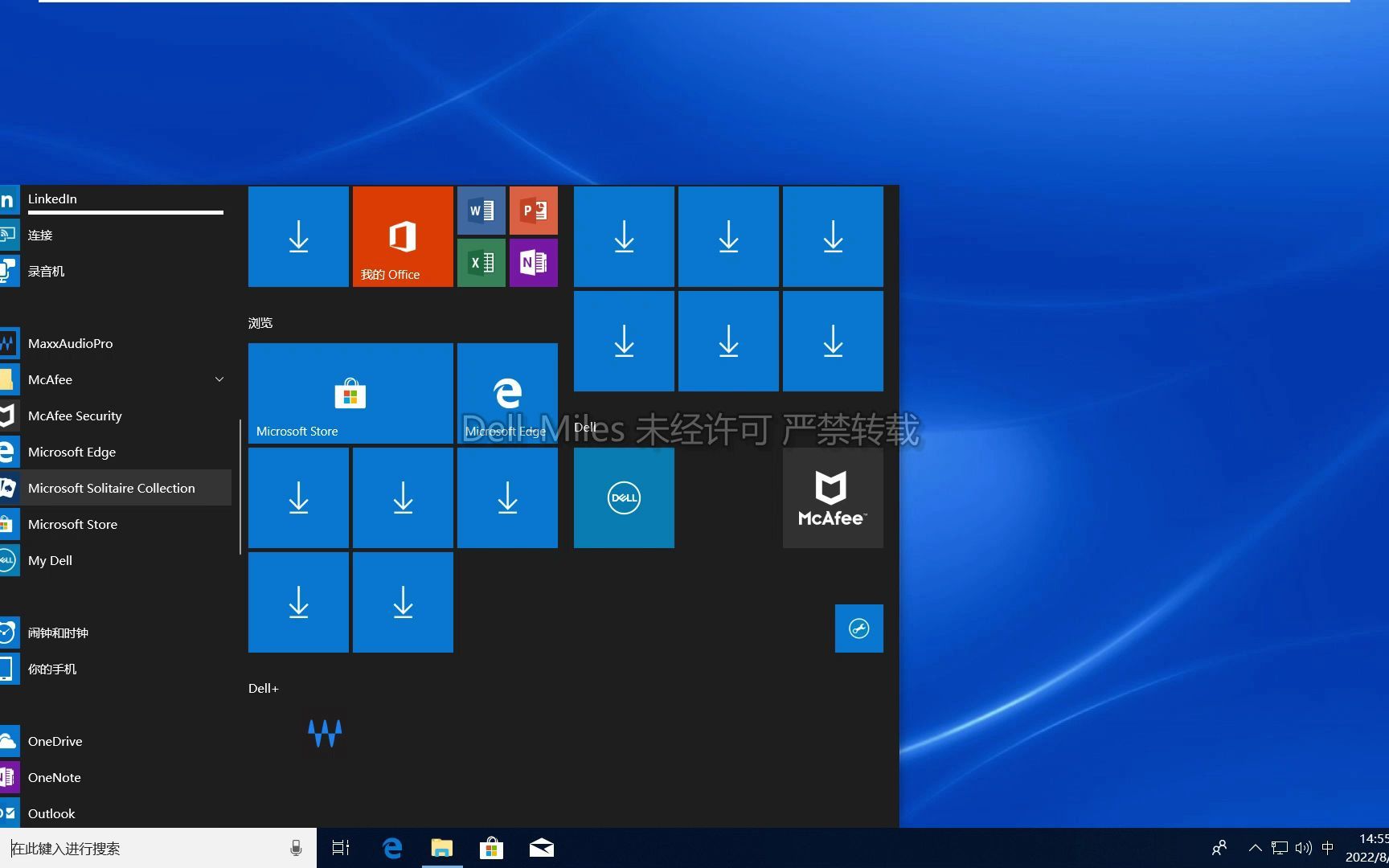Switch the input language indicator 中
The height and width of the screenshot is (868, 1389).
1328,847
